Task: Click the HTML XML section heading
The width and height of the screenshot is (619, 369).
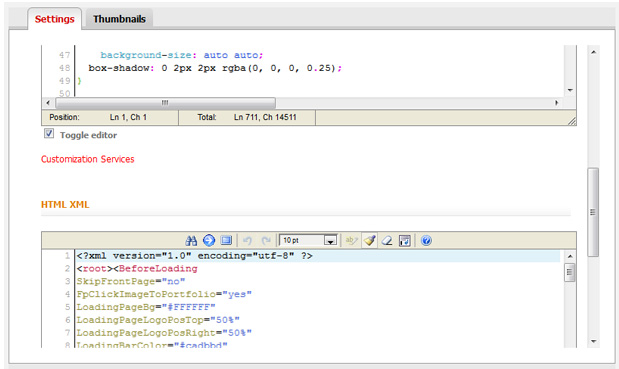Action: click(x=65, y=204)
